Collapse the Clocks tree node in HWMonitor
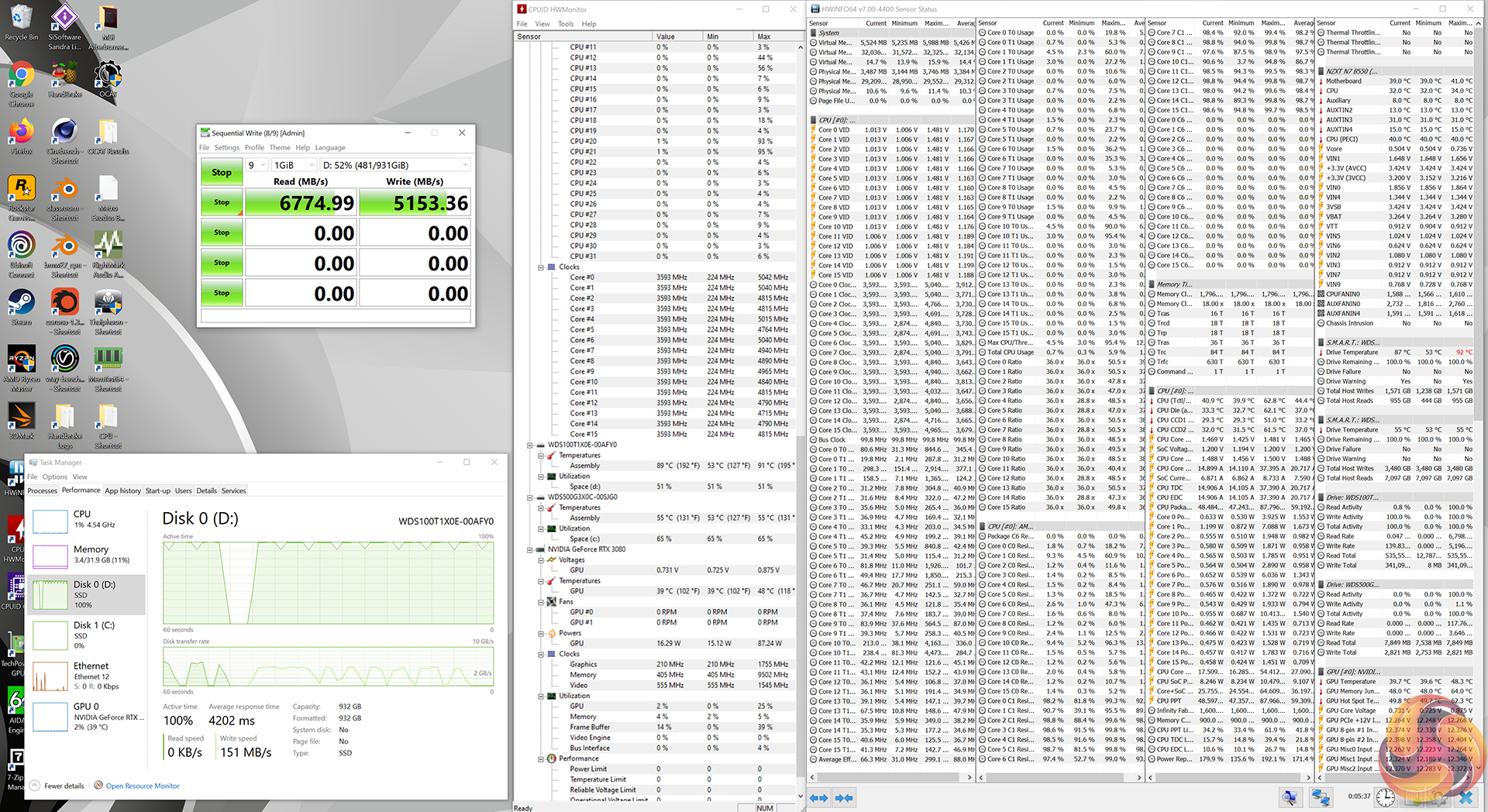 pos(541,267)
